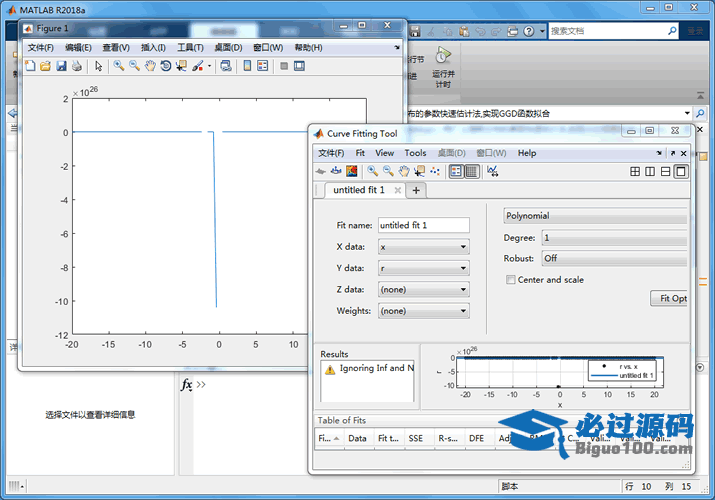This screenshot has height=500, width=715.
Task: Open 帮助(H) menu in Figure 1
Action: pyautogui.click(x=308, y=47)
